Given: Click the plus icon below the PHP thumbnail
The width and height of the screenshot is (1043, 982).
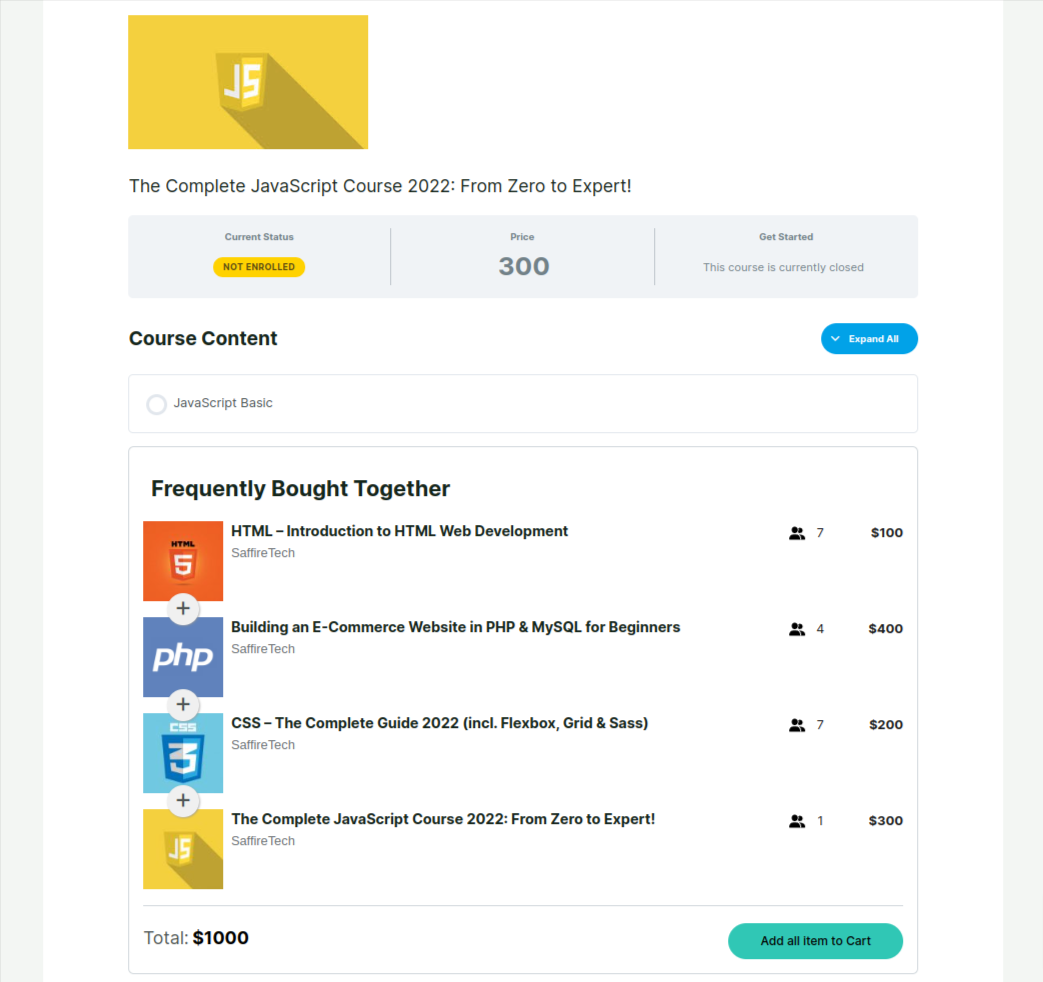Looking at the screenshot, I should [183, 704].
